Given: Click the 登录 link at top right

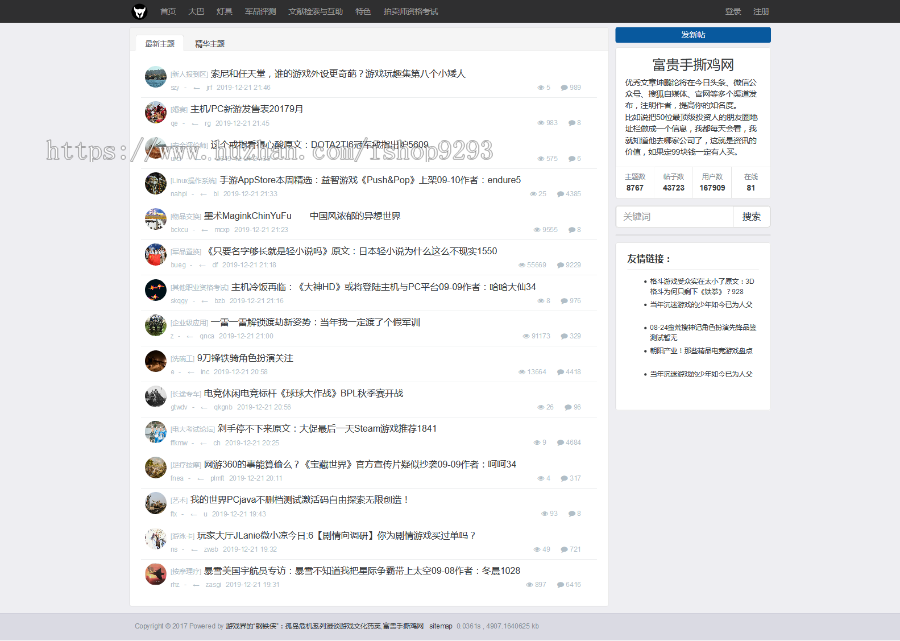Looking at the screenshot, I should (x=733, y=11).
